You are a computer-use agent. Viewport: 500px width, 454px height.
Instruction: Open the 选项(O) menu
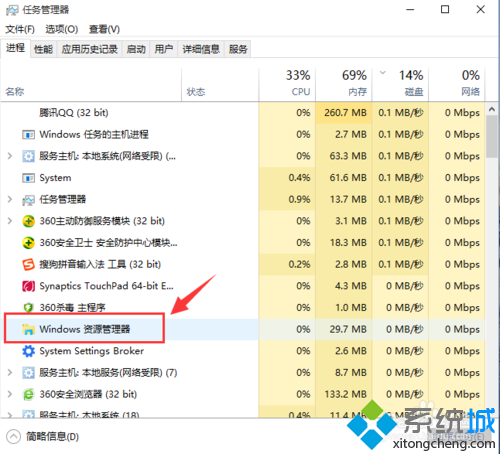(62, 29)
